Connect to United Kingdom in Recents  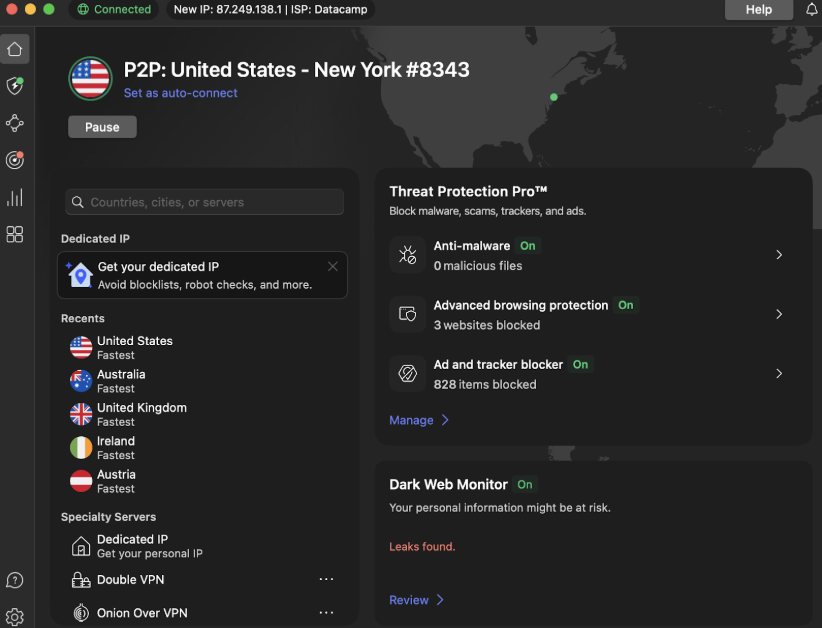pos(204,414)
